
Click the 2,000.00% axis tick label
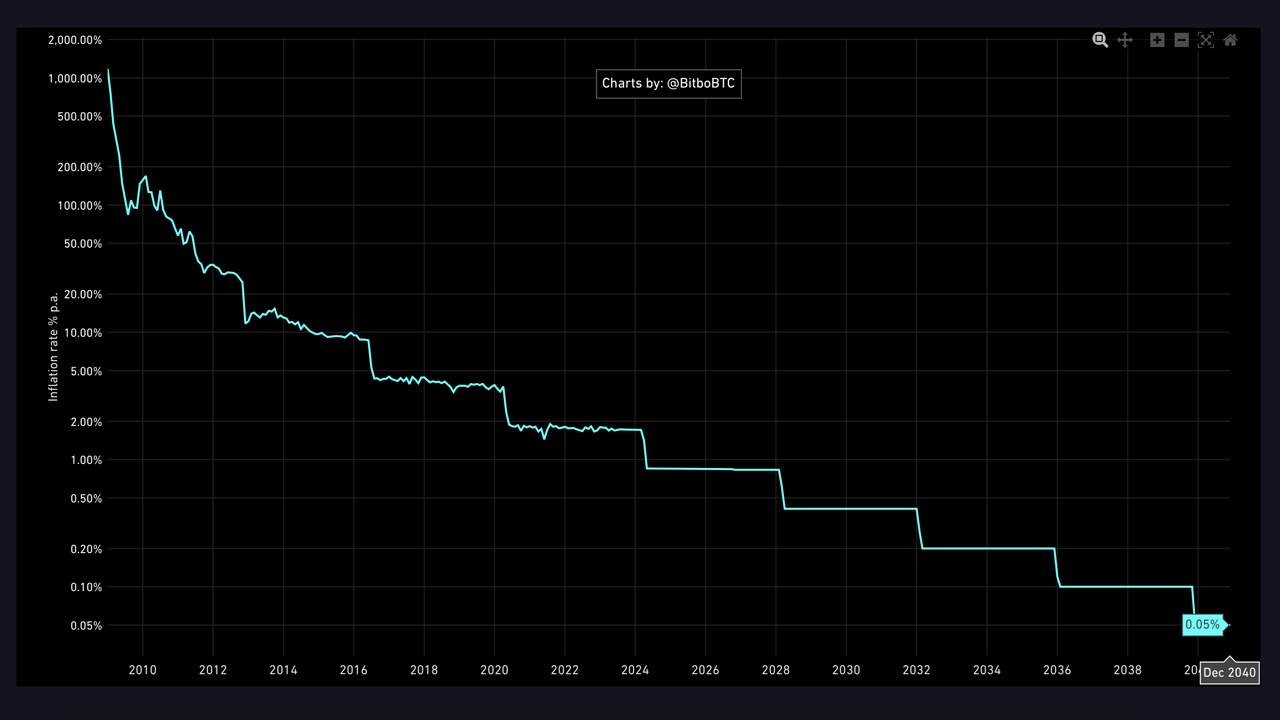pos(76,40)
